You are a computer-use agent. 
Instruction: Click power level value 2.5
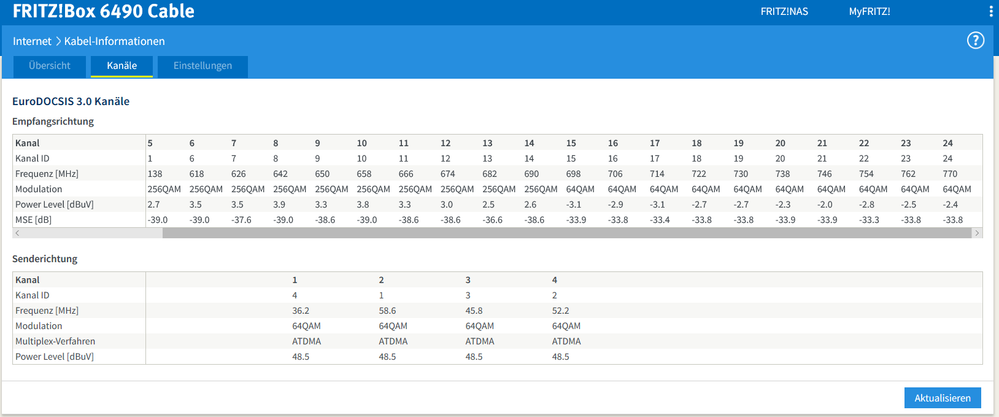tap(489, 204)
